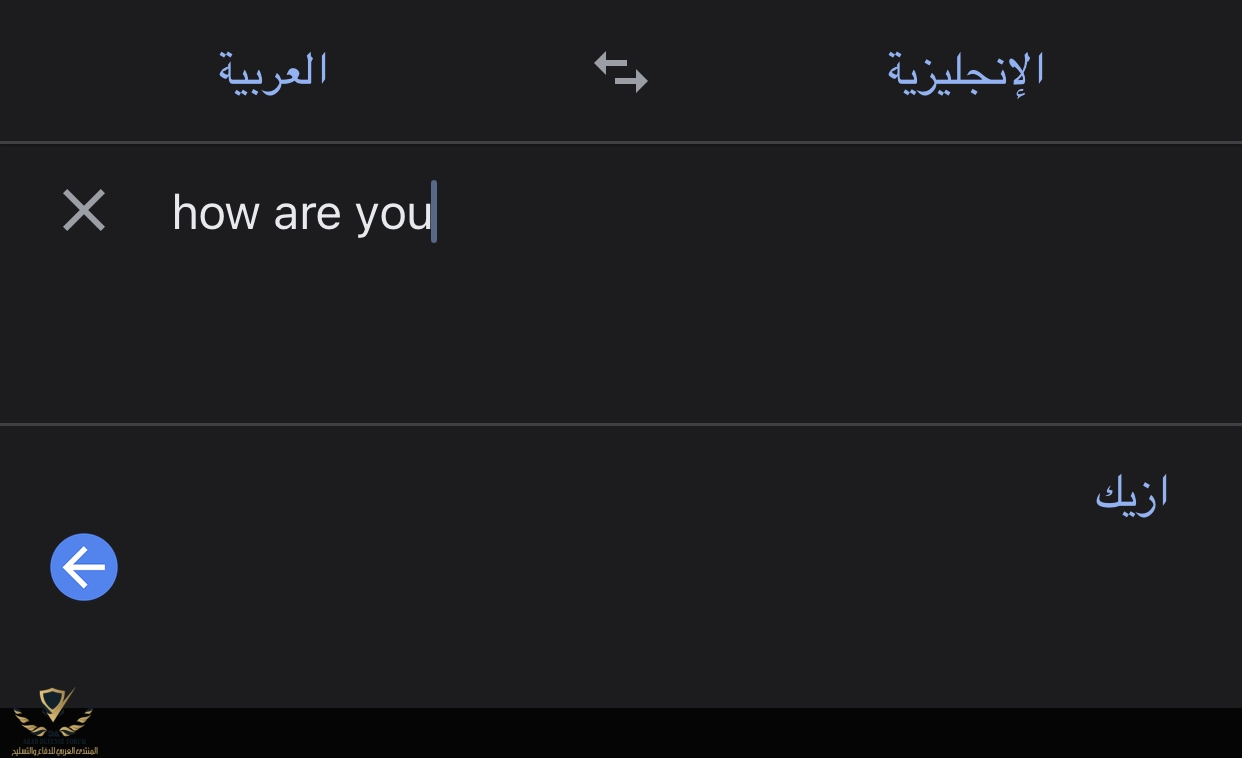
Task: Place cursor on the word "you"
Action: (393, 216)
